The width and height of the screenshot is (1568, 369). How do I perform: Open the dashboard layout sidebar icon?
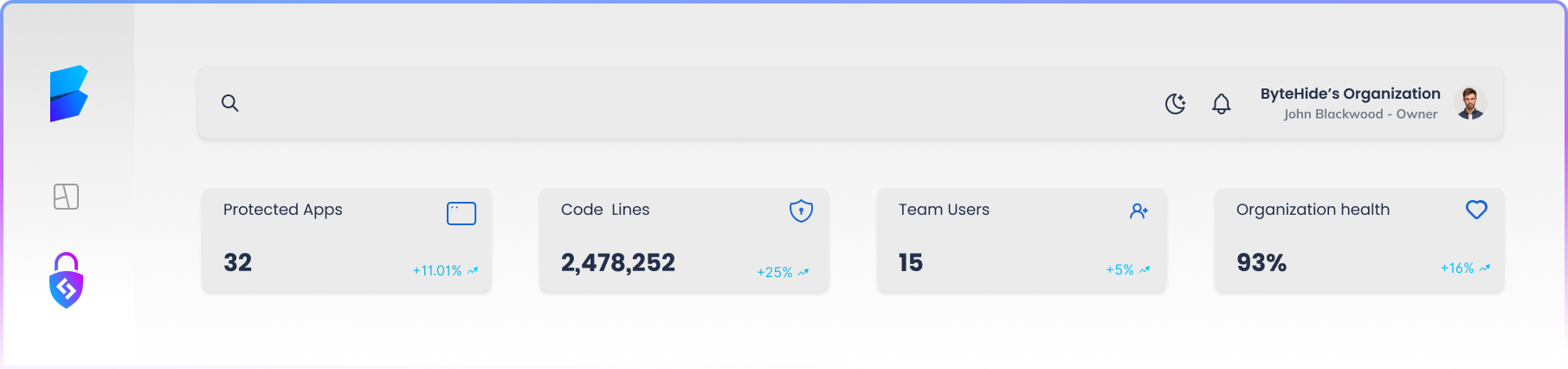pos(67,197)
